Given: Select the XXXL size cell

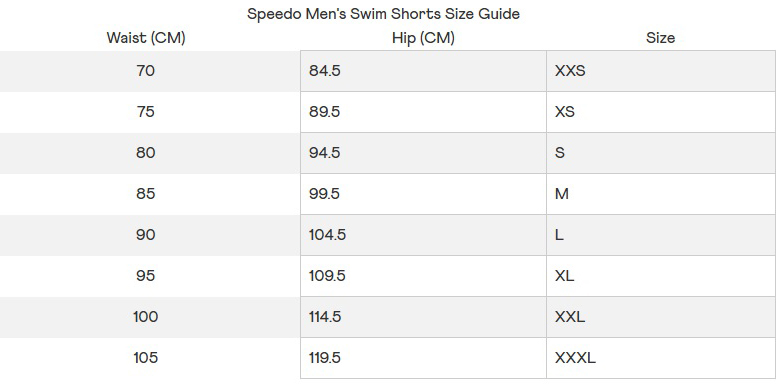Looking at the screenshot, I should pos(661,358).
